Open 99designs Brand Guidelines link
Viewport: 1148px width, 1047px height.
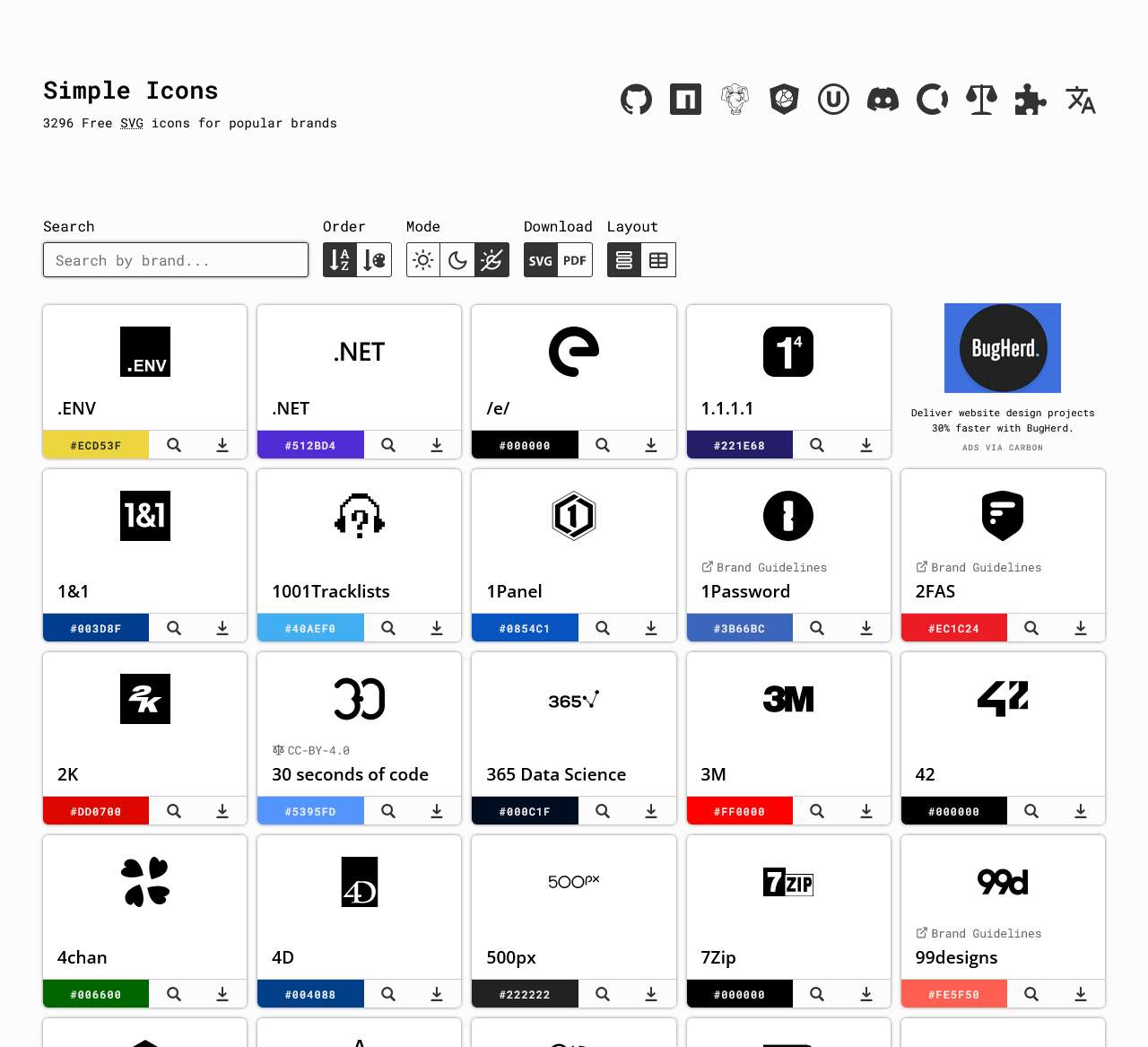pos(978,933)
